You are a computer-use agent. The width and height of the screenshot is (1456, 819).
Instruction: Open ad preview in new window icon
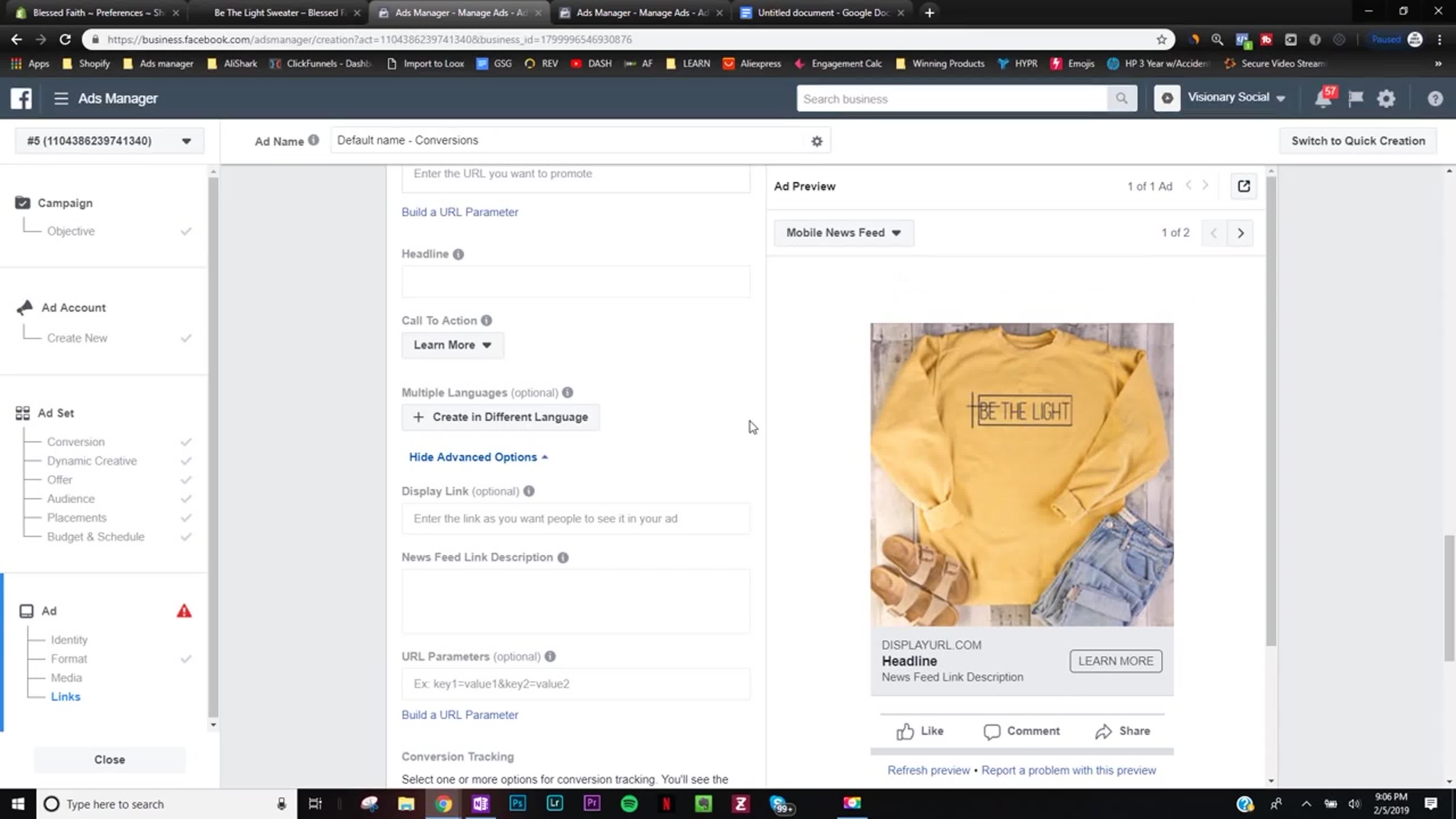[x=1243, y=186]
